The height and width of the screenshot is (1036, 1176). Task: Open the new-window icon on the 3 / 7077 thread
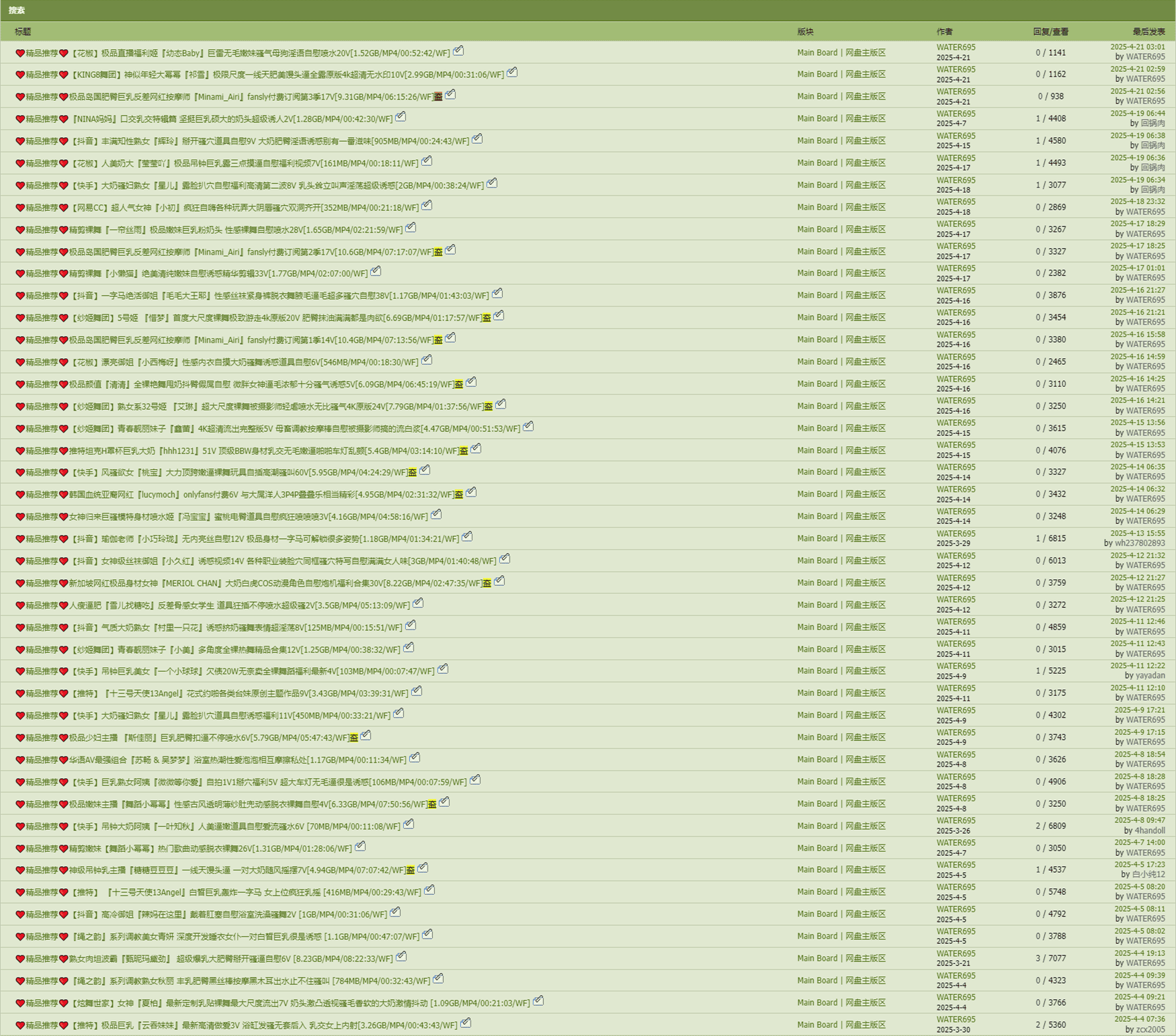[401, 957]
